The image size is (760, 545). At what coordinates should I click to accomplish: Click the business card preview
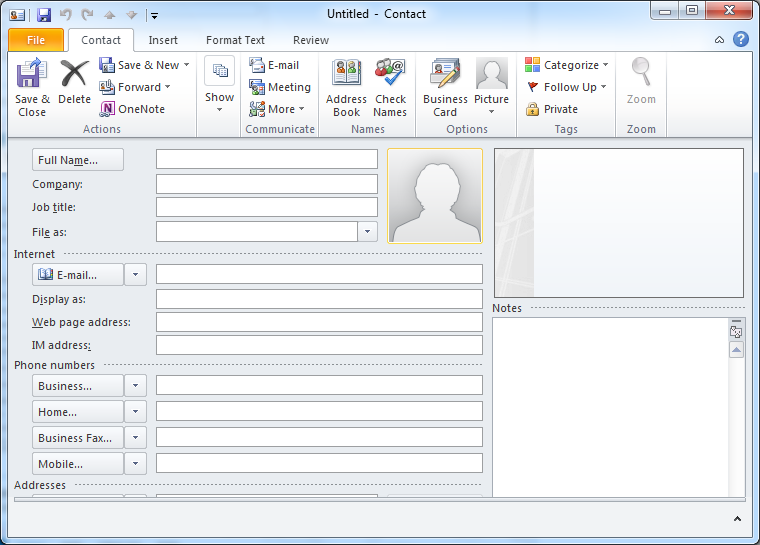(618, 223)
